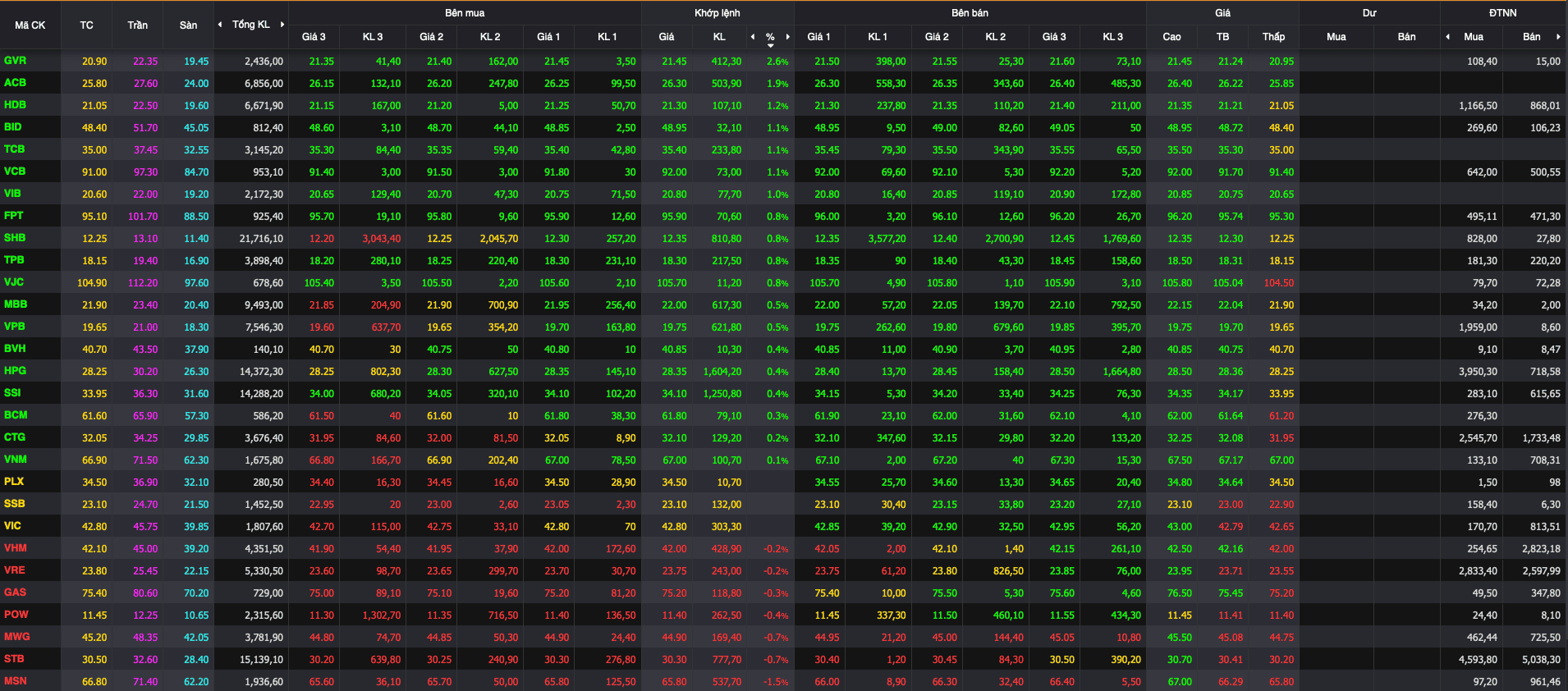Open the BVH stock symbol
This screenshot has width=1568, height=691.
[15, 349]
